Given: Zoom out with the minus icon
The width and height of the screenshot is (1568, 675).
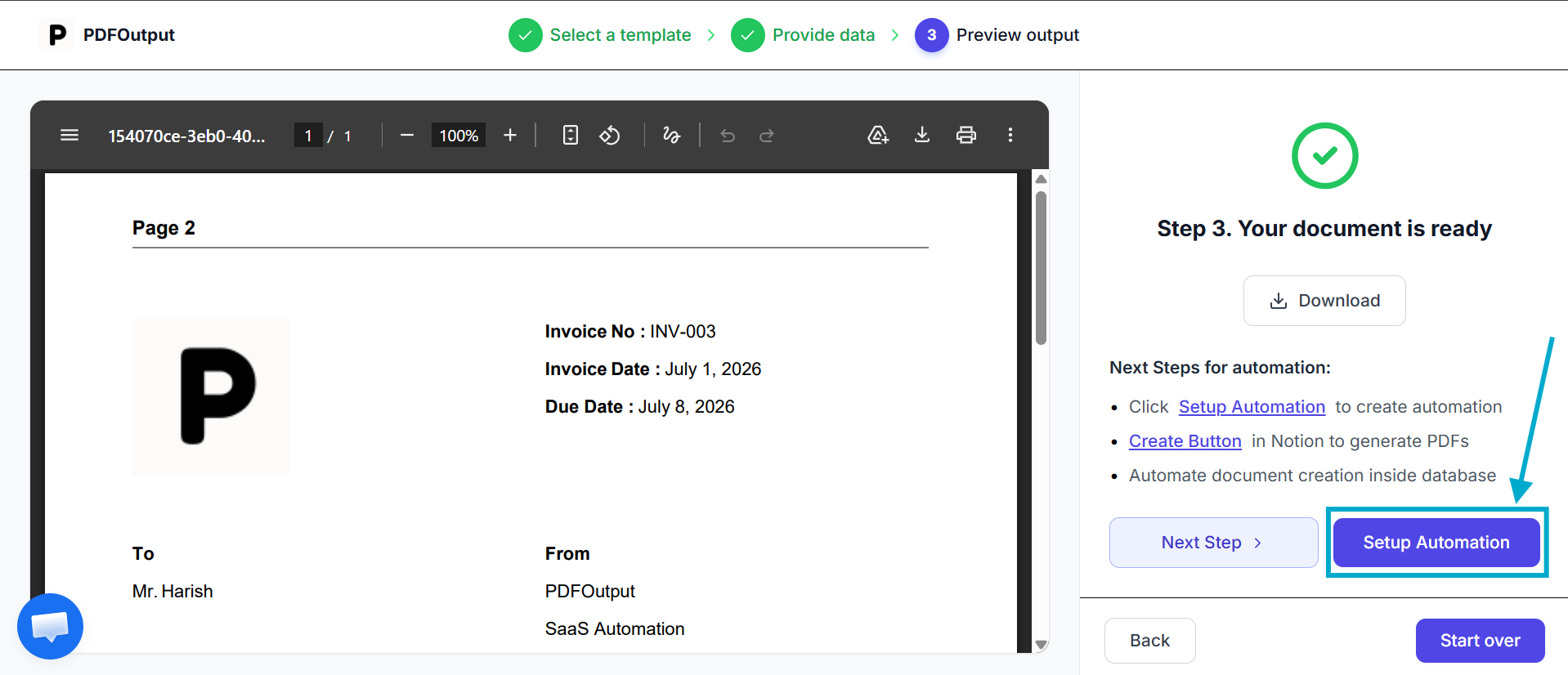Looking at the screenshot, I should click(x=407, y=135).
